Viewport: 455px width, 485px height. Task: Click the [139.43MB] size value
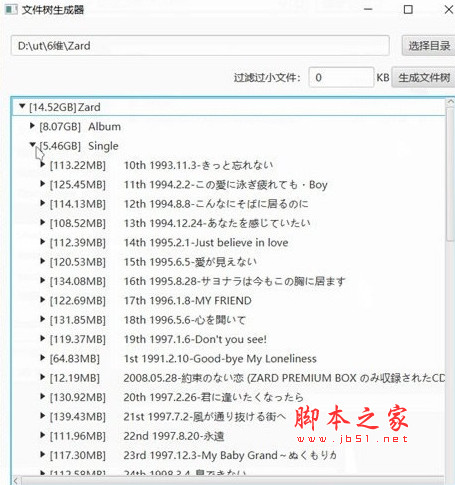pyautogui.click(x=78, y=416)
